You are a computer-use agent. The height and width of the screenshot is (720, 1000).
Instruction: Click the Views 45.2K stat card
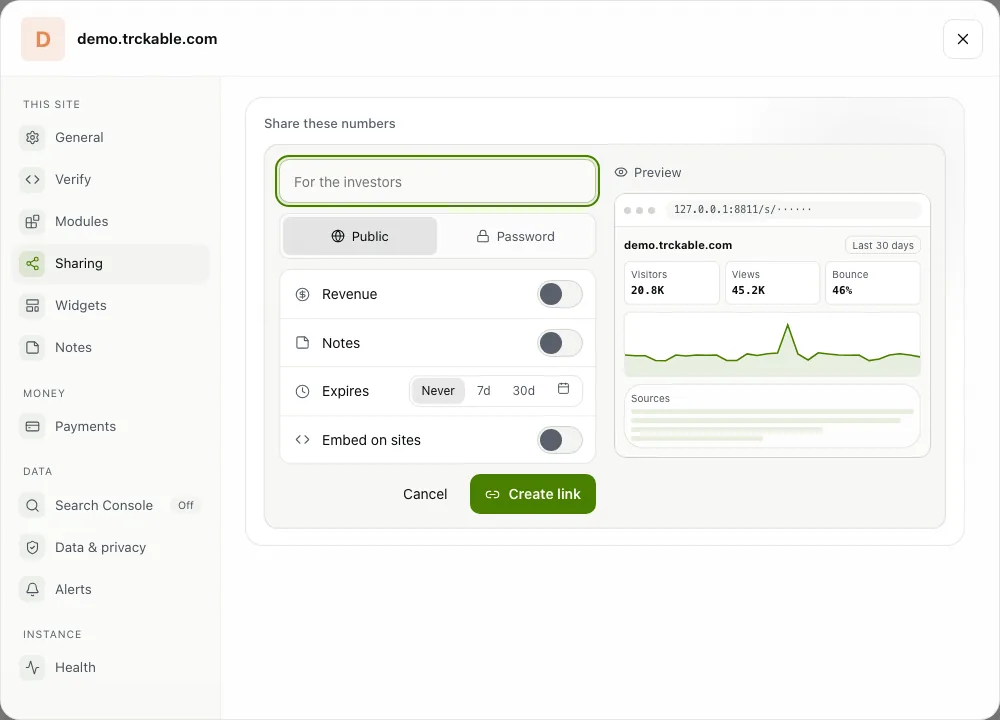click(772, 283)
